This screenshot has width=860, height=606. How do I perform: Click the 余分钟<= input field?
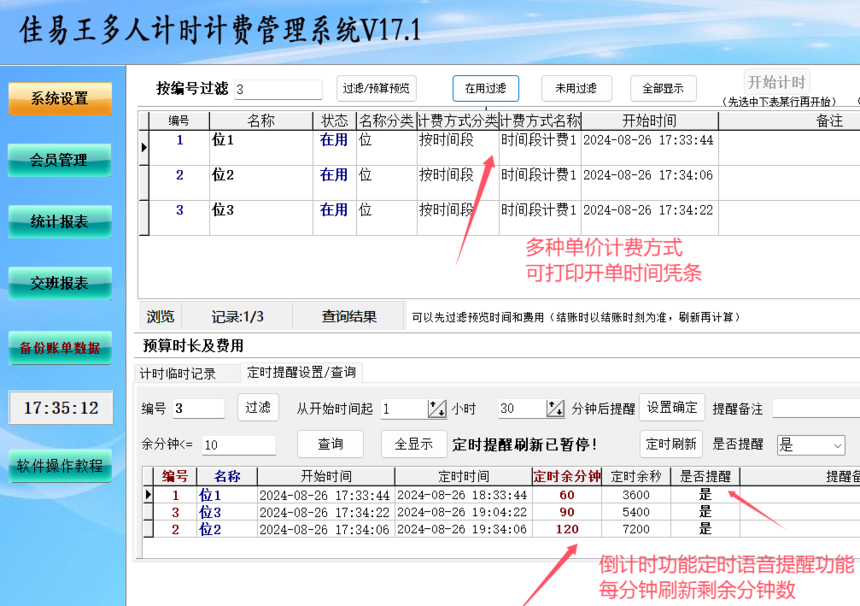click(x=239, y=445)
